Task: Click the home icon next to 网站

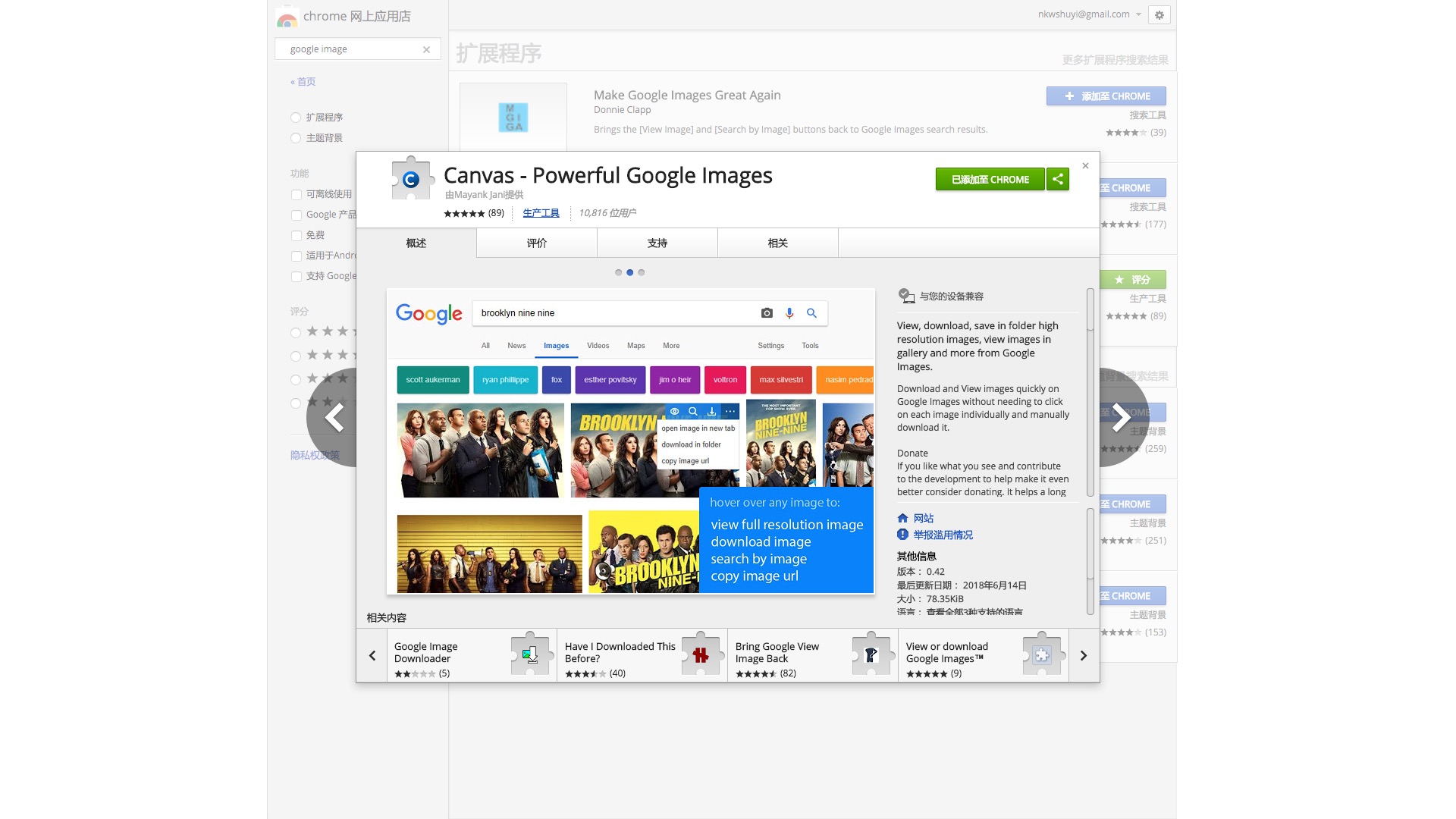Action: 902,518
